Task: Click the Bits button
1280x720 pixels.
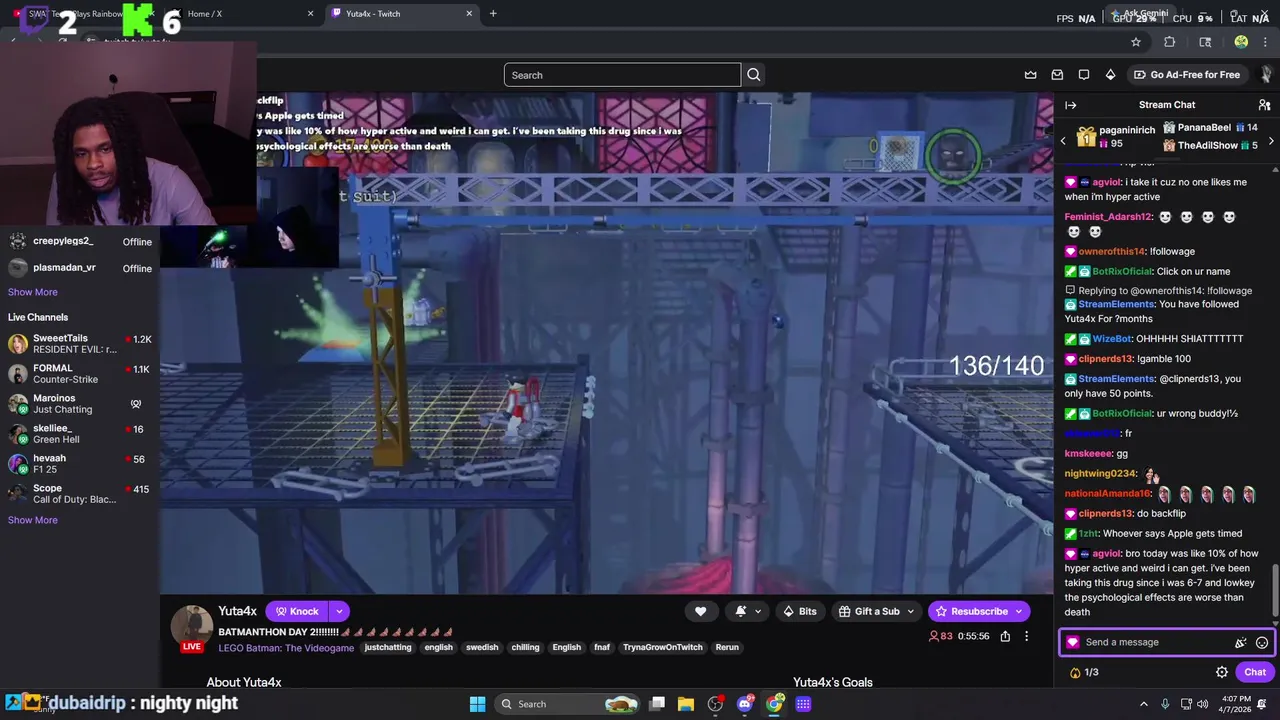Action: (799, 611)
